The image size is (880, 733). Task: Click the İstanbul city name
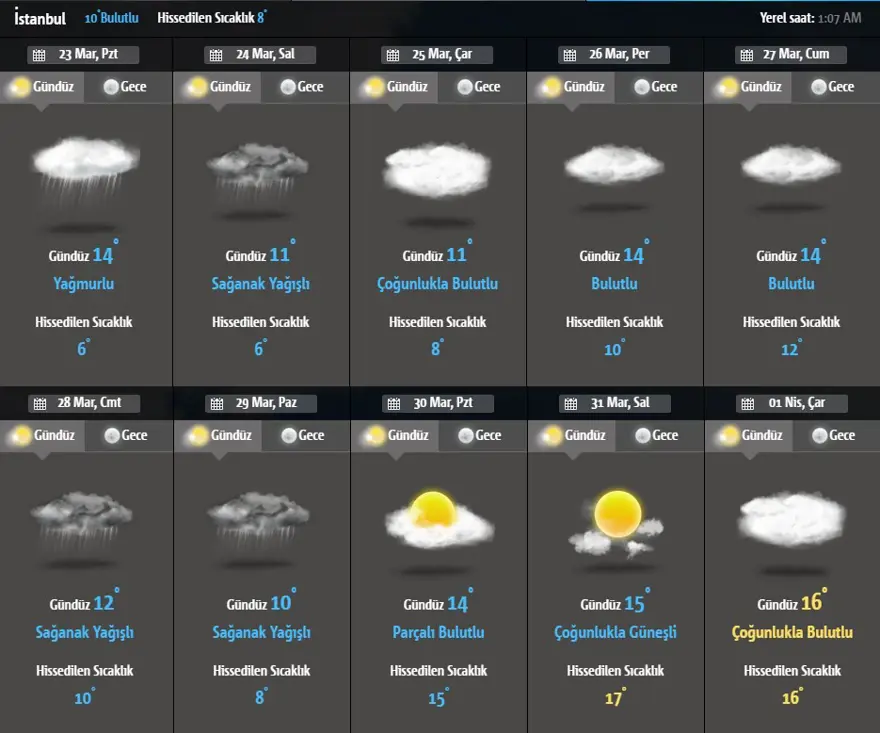pos(40,17)
